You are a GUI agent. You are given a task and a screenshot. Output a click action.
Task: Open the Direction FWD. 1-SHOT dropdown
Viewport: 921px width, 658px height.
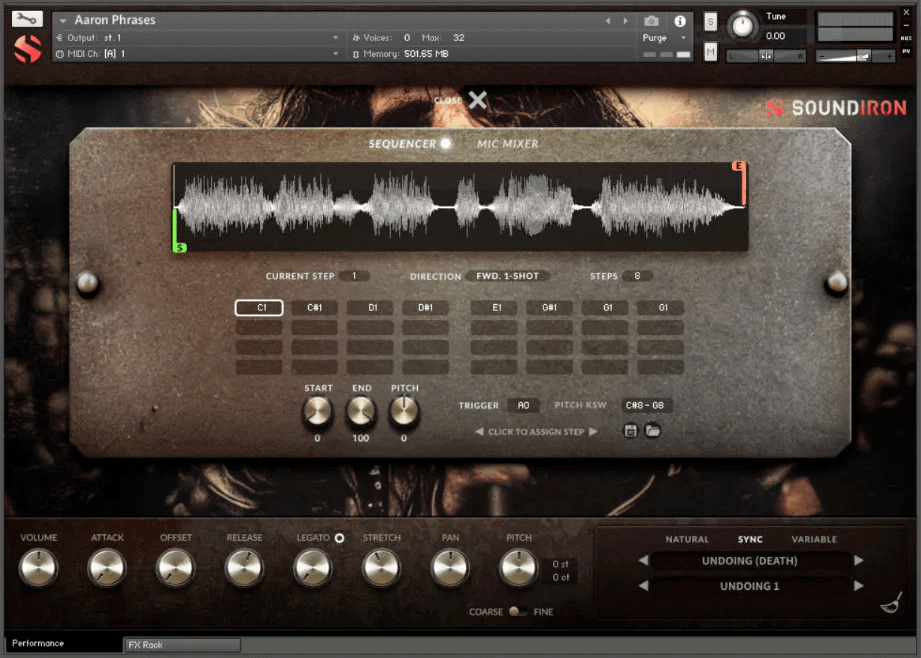pos(507,276)
